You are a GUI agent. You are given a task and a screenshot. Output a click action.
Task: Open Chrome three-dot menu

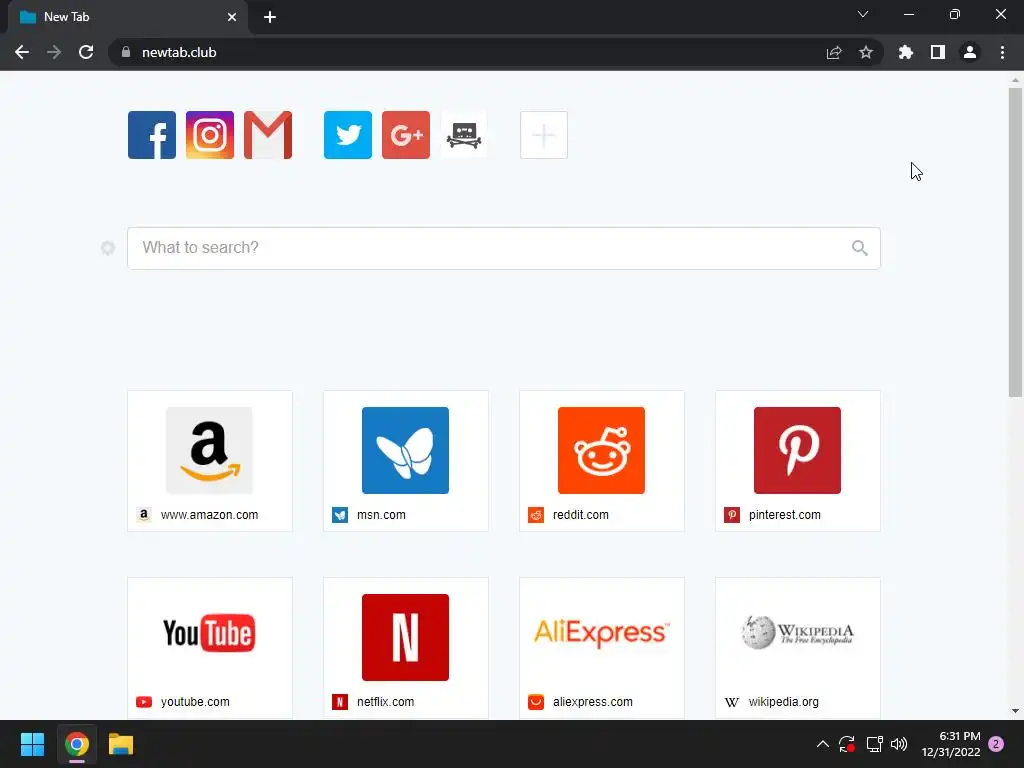point(1002,52)
